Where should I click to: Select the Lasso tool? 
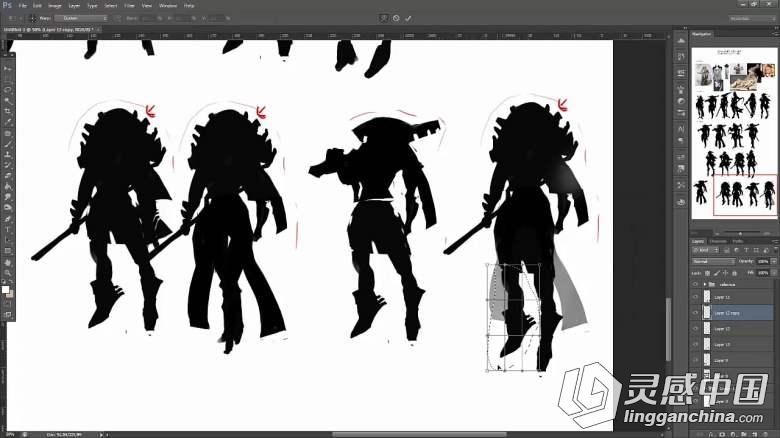tap(7, 90)
